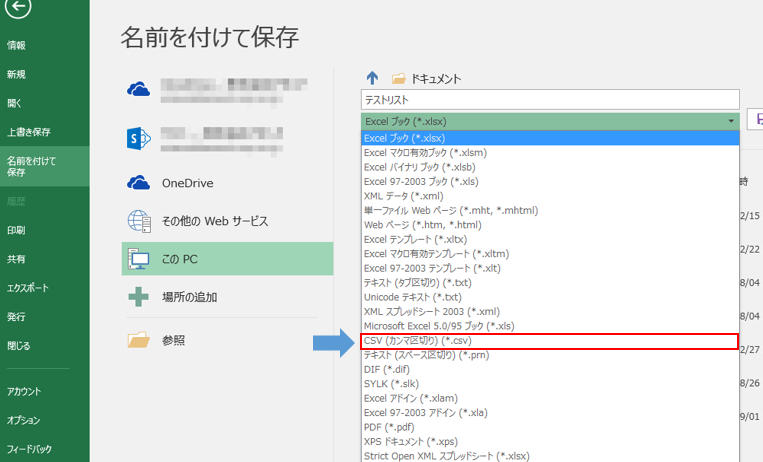This screenshot has width=763, height=462.
Task: Select Excel マクロ有効ブック (*.xlsm)
Action: coord(550,152)
